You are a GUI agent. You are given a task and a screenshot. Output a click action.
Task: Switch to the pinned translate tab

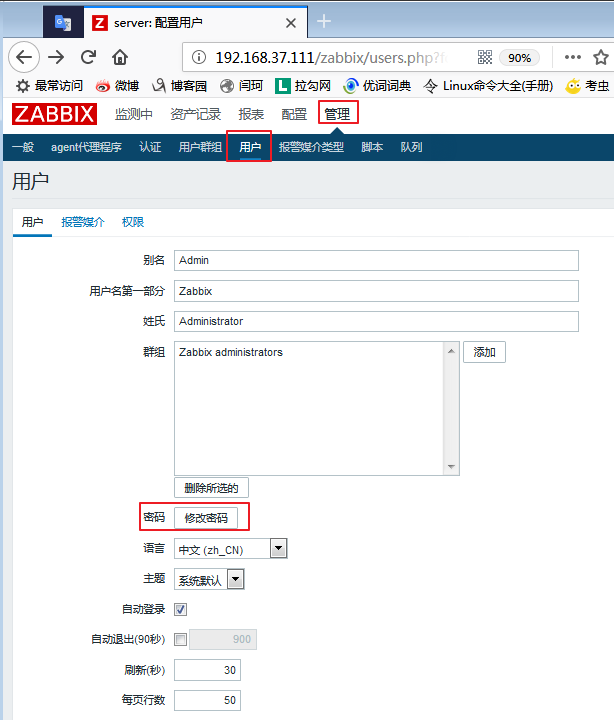point(63,22)
